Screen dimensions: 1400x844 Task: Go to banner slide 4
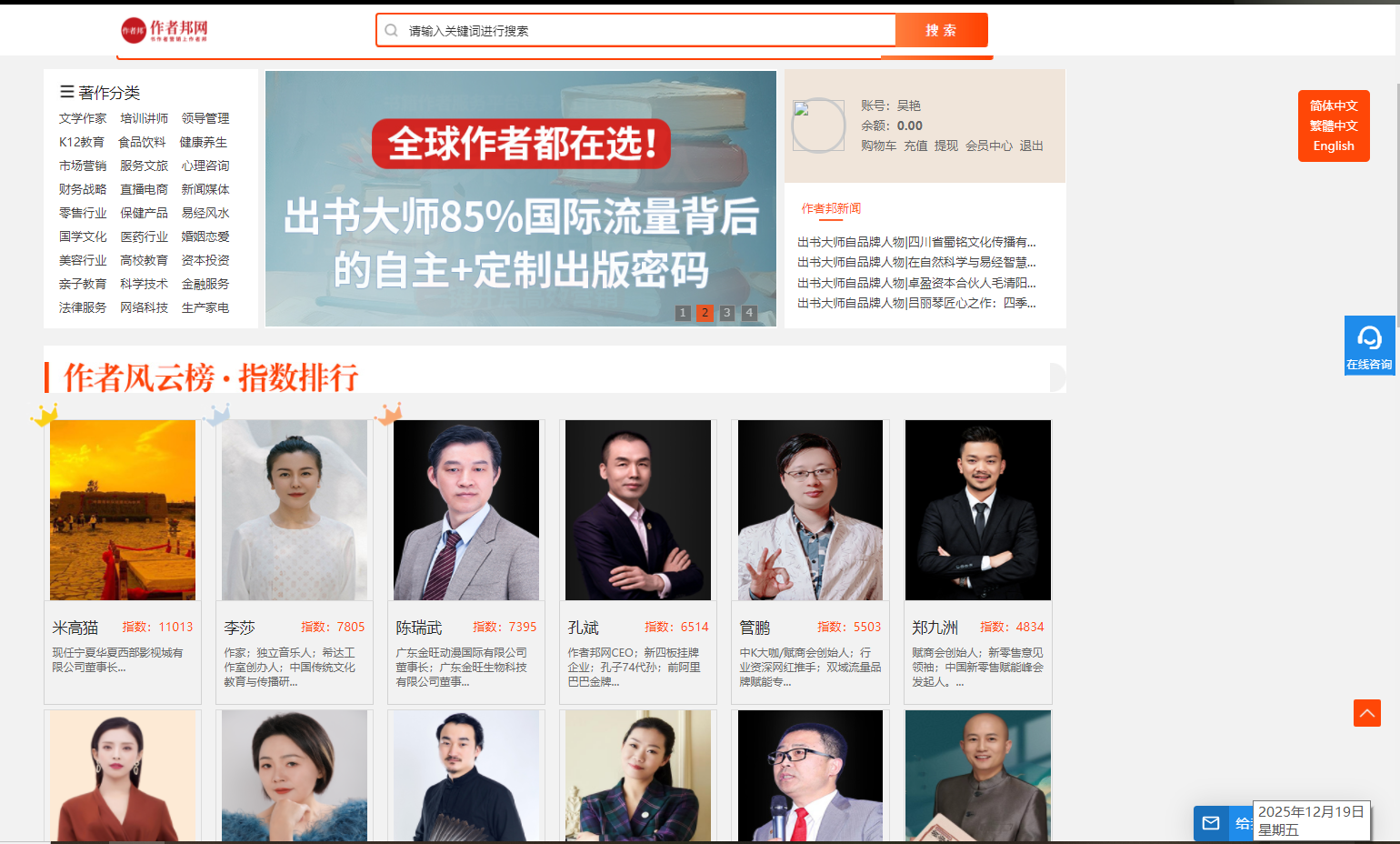(749, 313)
